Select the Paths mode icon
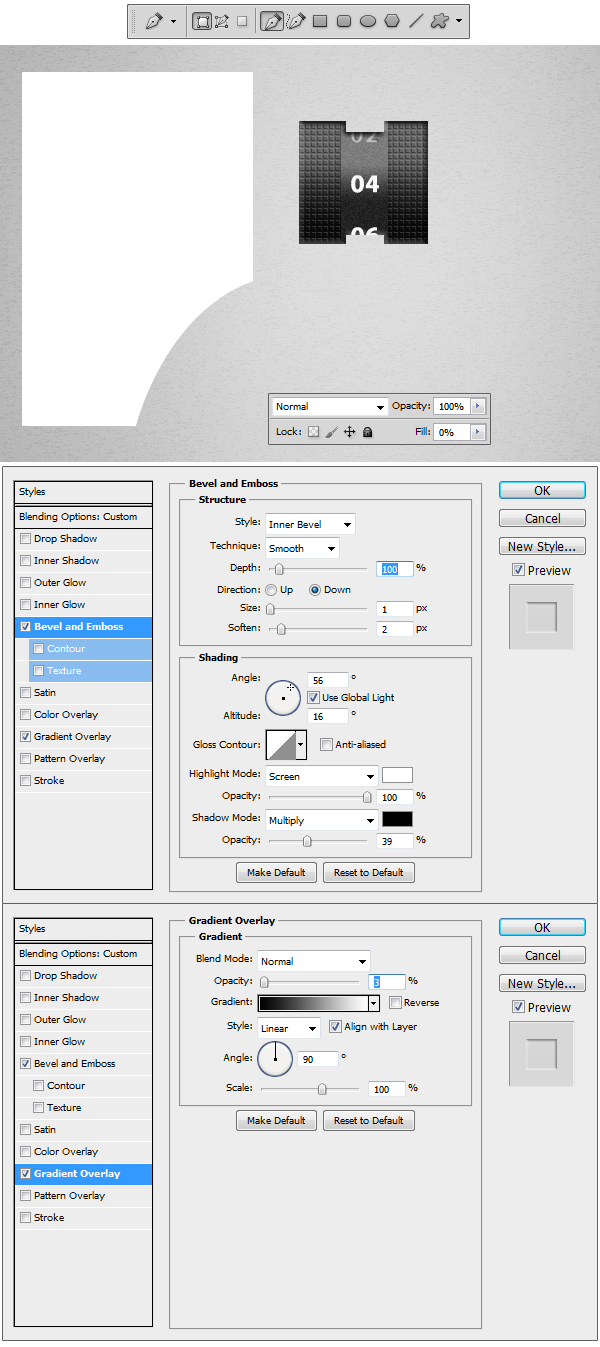This screenshot has height=1347, width=600. click(222, 21)
